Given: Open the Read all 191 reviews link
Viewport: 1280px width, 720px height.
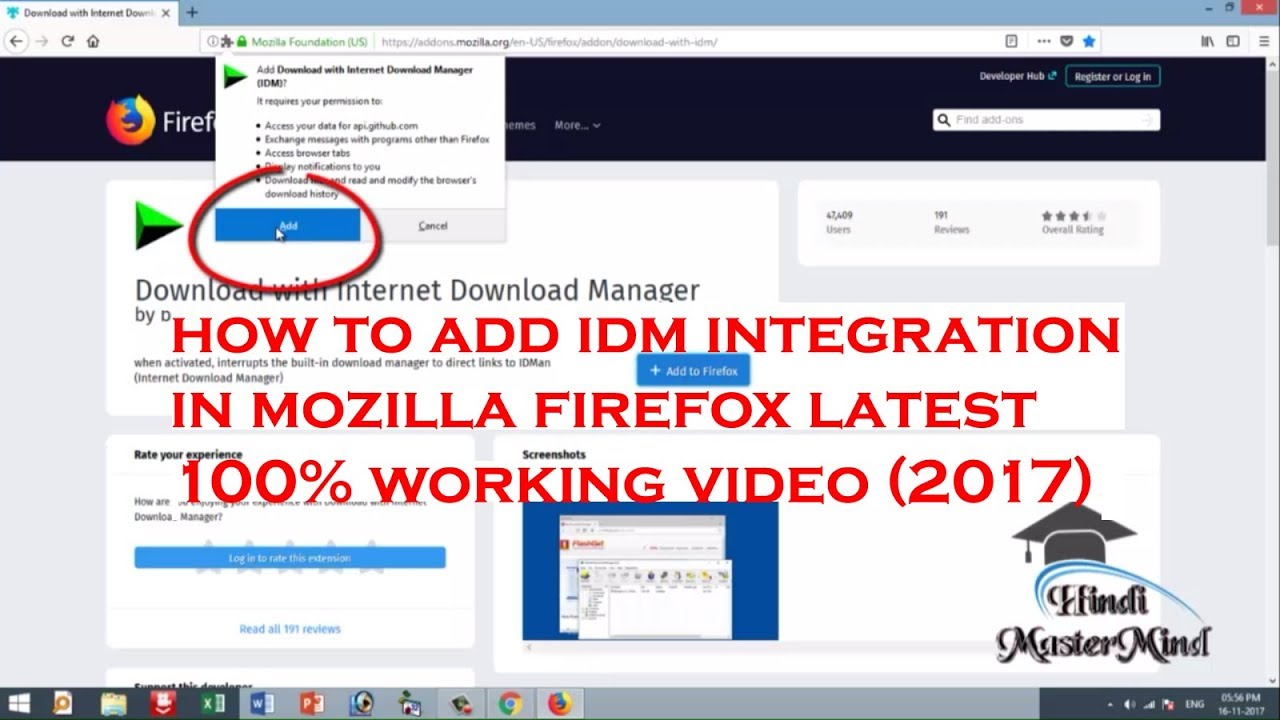Looking at the screenshot, I should coord(290,629).
